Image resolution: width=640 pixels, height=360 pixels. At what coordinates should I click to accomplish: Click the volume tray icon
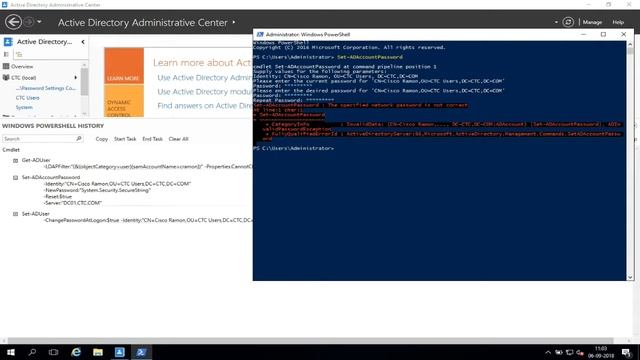click(x=580, y=353)
